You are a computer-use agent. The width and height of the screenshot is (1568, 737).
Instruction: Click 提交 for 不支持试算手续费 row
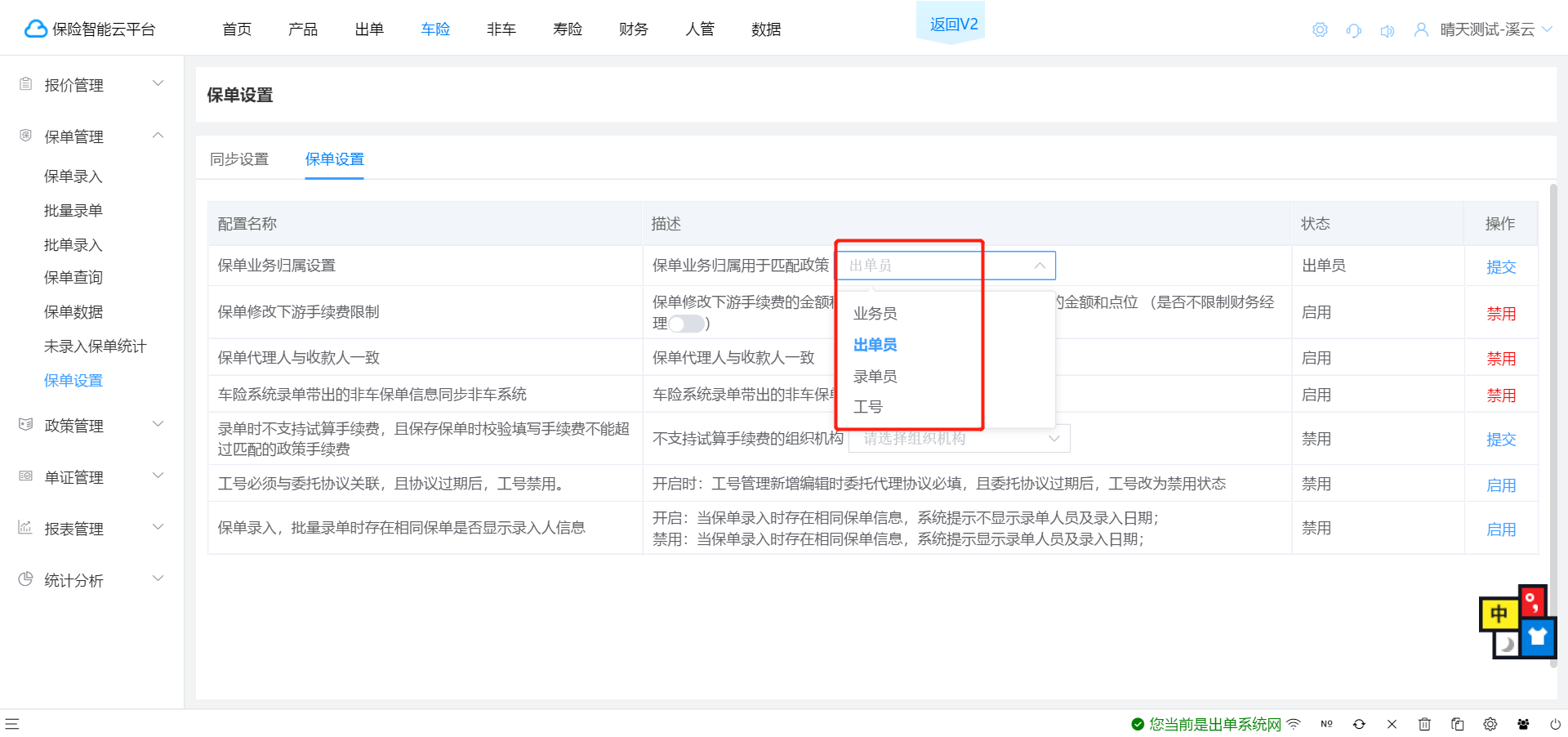tap(1501, 440)
